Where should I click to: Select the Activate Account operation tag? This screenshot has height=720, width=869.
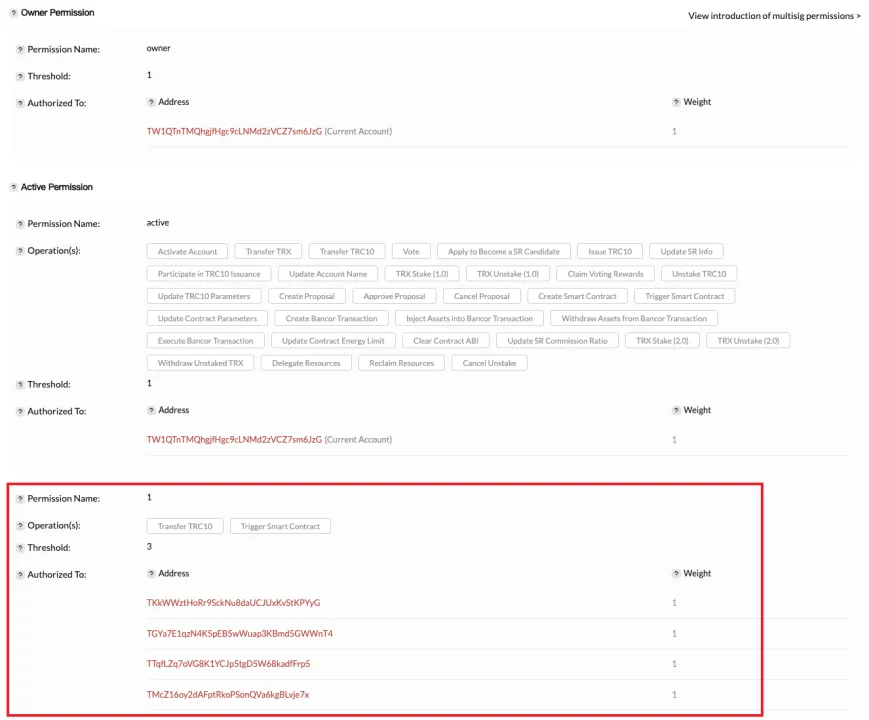point(187,252)
